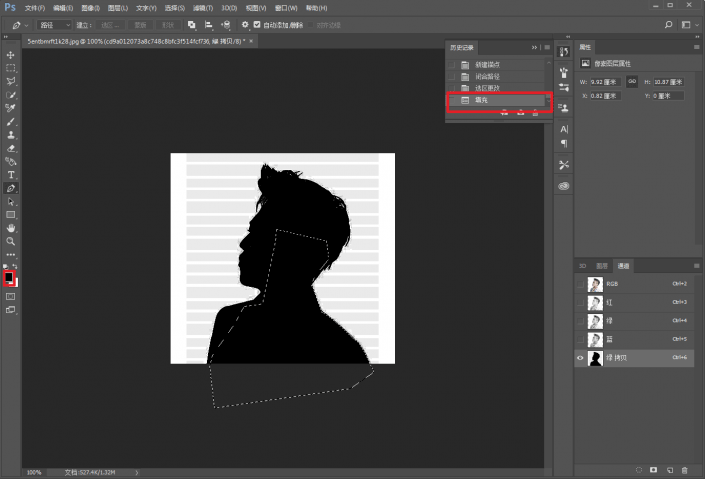705x479 pixels.
Task: Open the 文件(F) menu
Action: coord(35,8)
